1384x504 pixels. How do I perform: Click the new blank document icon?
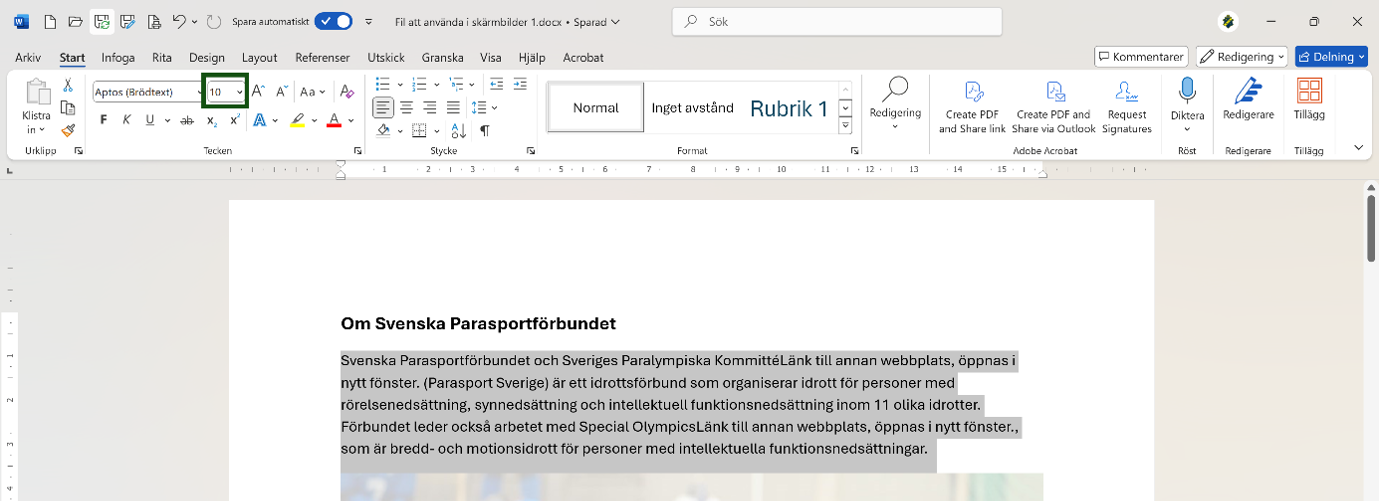[x=50, y=21]
